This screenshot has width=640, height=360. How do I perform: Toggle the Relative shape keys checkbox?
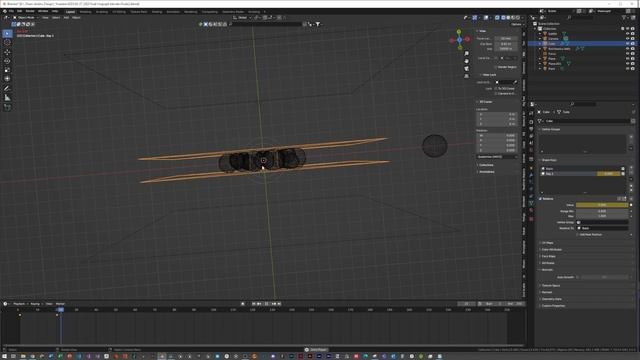point(540,199)
